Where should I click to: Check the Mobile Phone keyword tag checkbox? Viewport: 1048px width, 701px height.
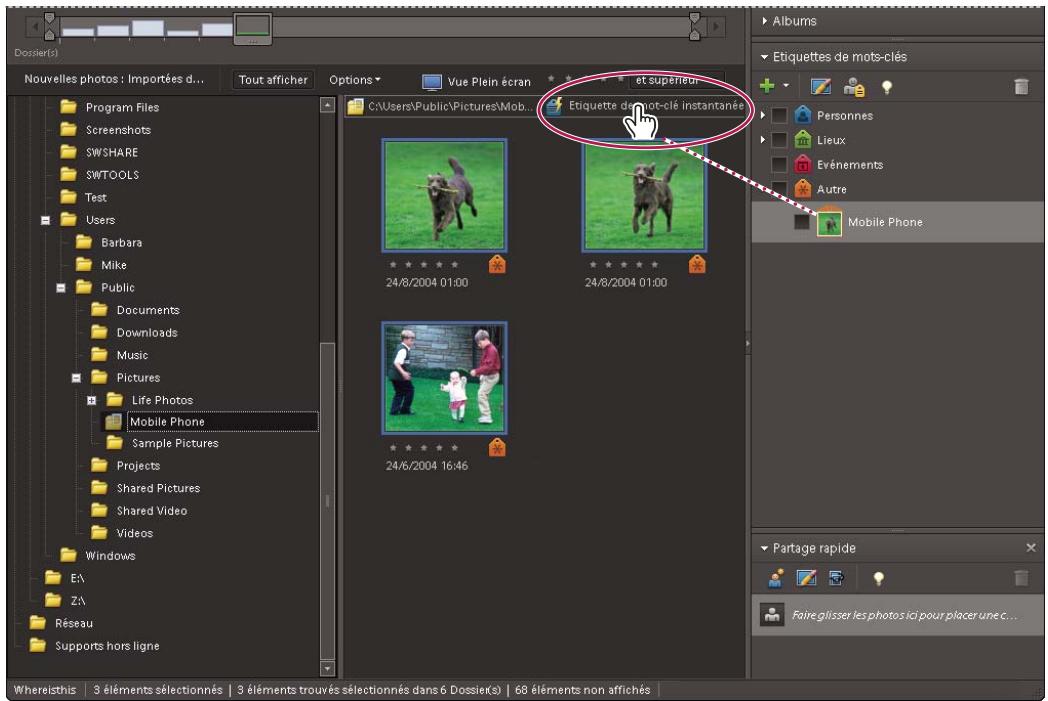coord(802,222)
